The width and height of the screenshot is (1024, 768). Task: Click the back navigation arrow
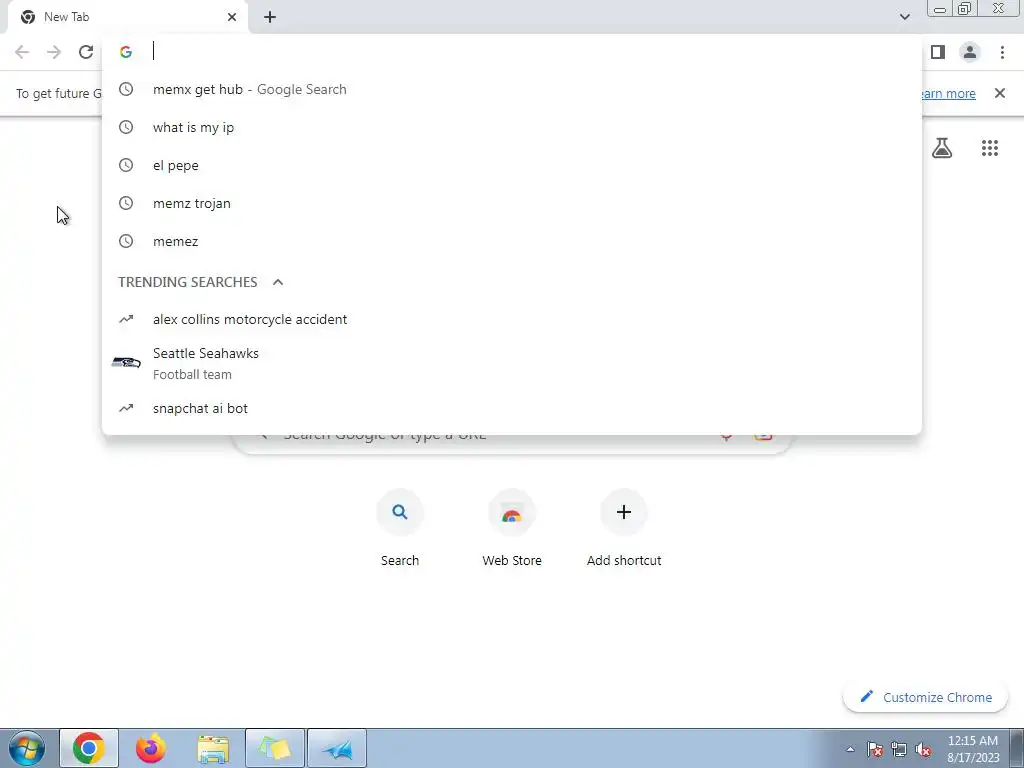tap(22, 52)
